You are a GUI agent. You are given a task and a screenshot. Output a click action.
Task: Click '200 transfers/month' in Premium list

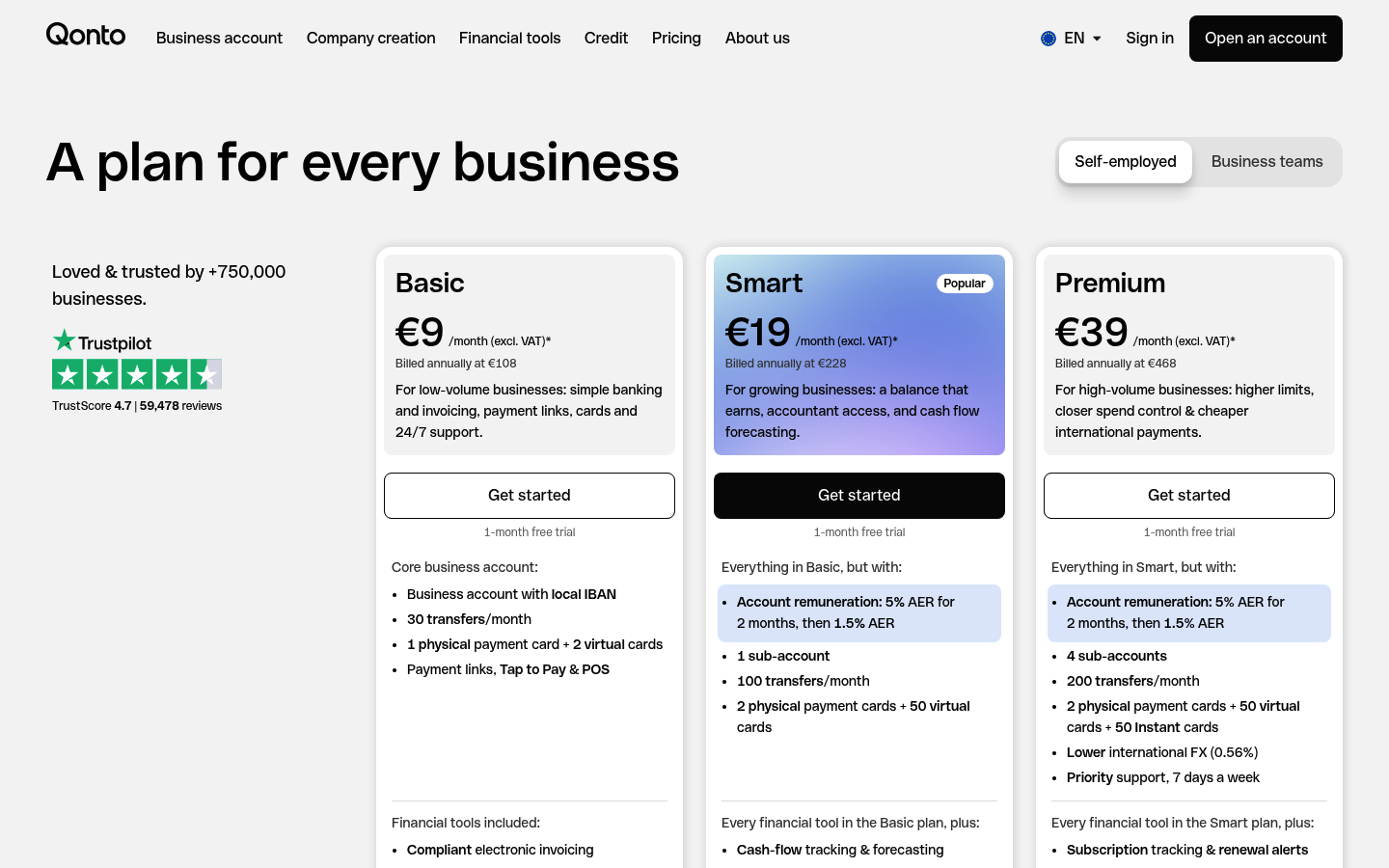point(1133,681)
